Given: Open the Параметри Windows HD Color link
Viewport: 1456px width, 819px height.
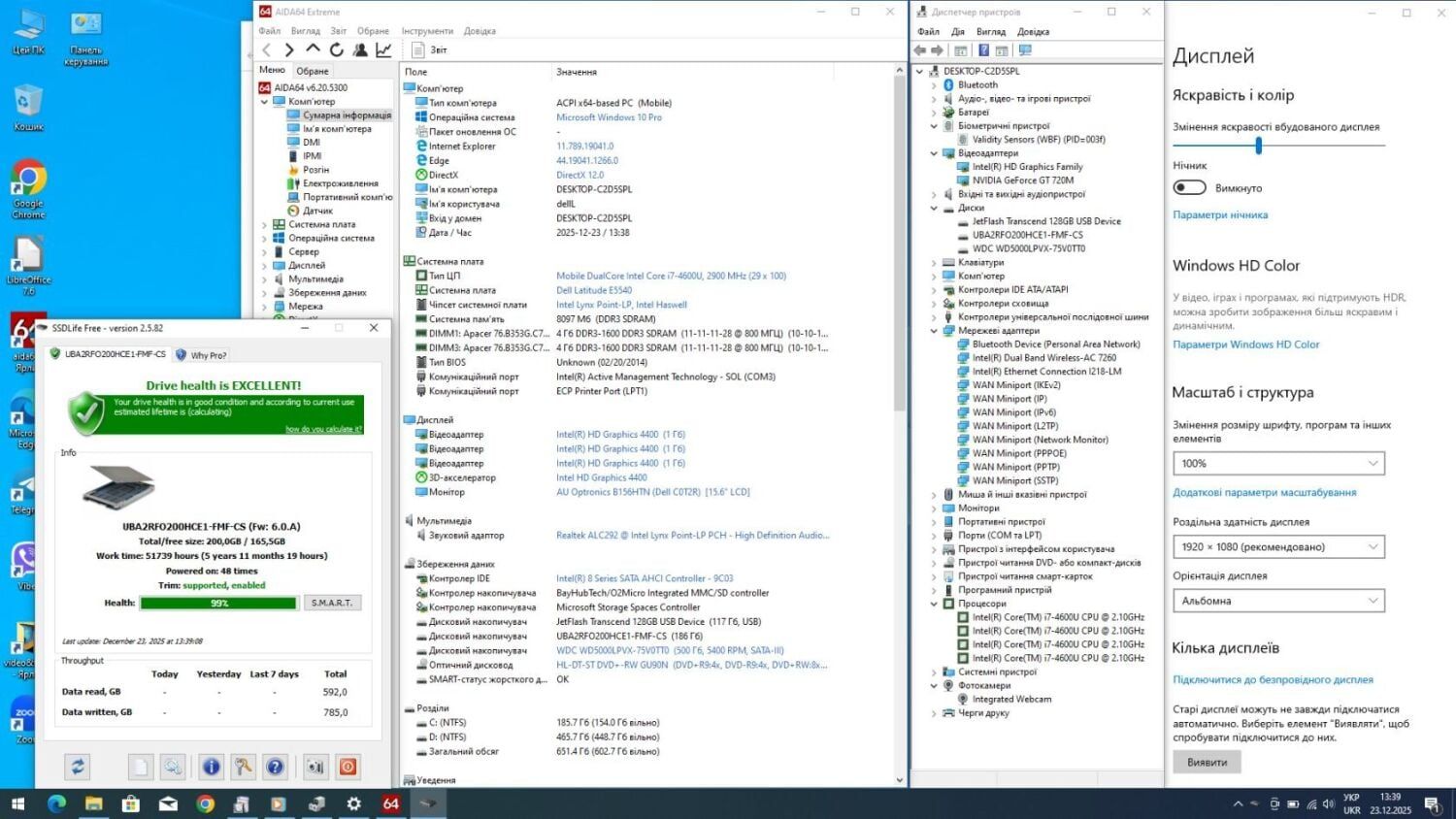Looking at the screenshot, I should (1245, 344).
